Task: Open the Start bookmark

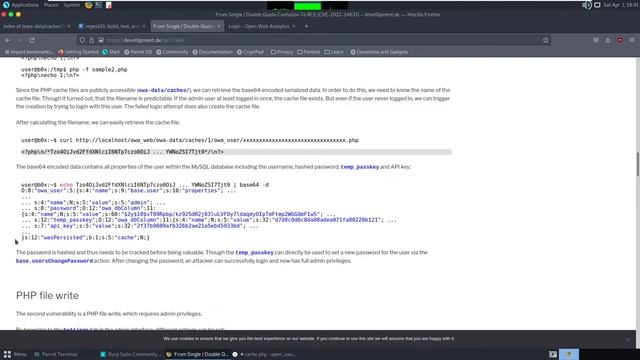Action: 111,52
